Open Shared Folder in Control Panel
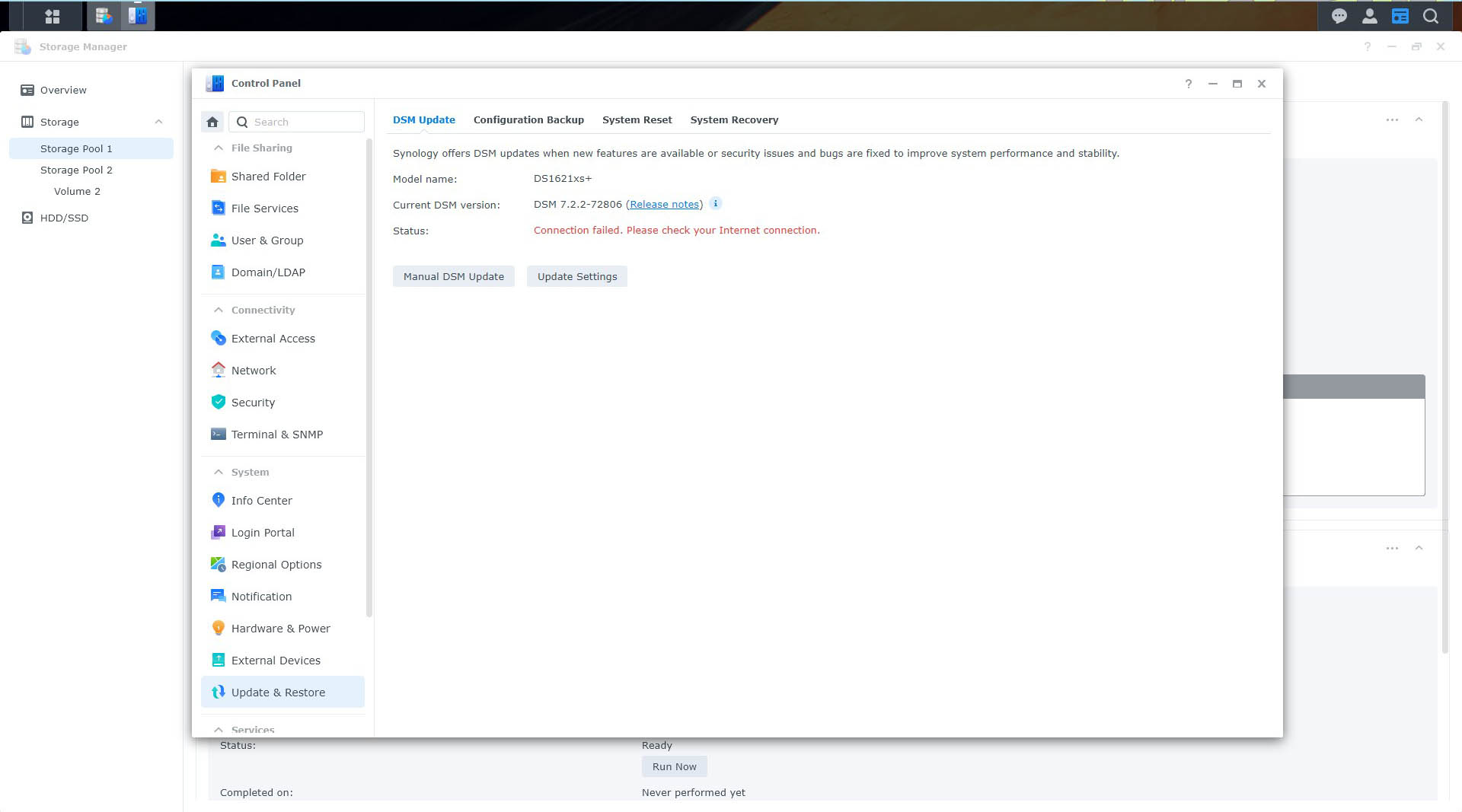This screenshot has width=1462, height=812. coord(283,177)
